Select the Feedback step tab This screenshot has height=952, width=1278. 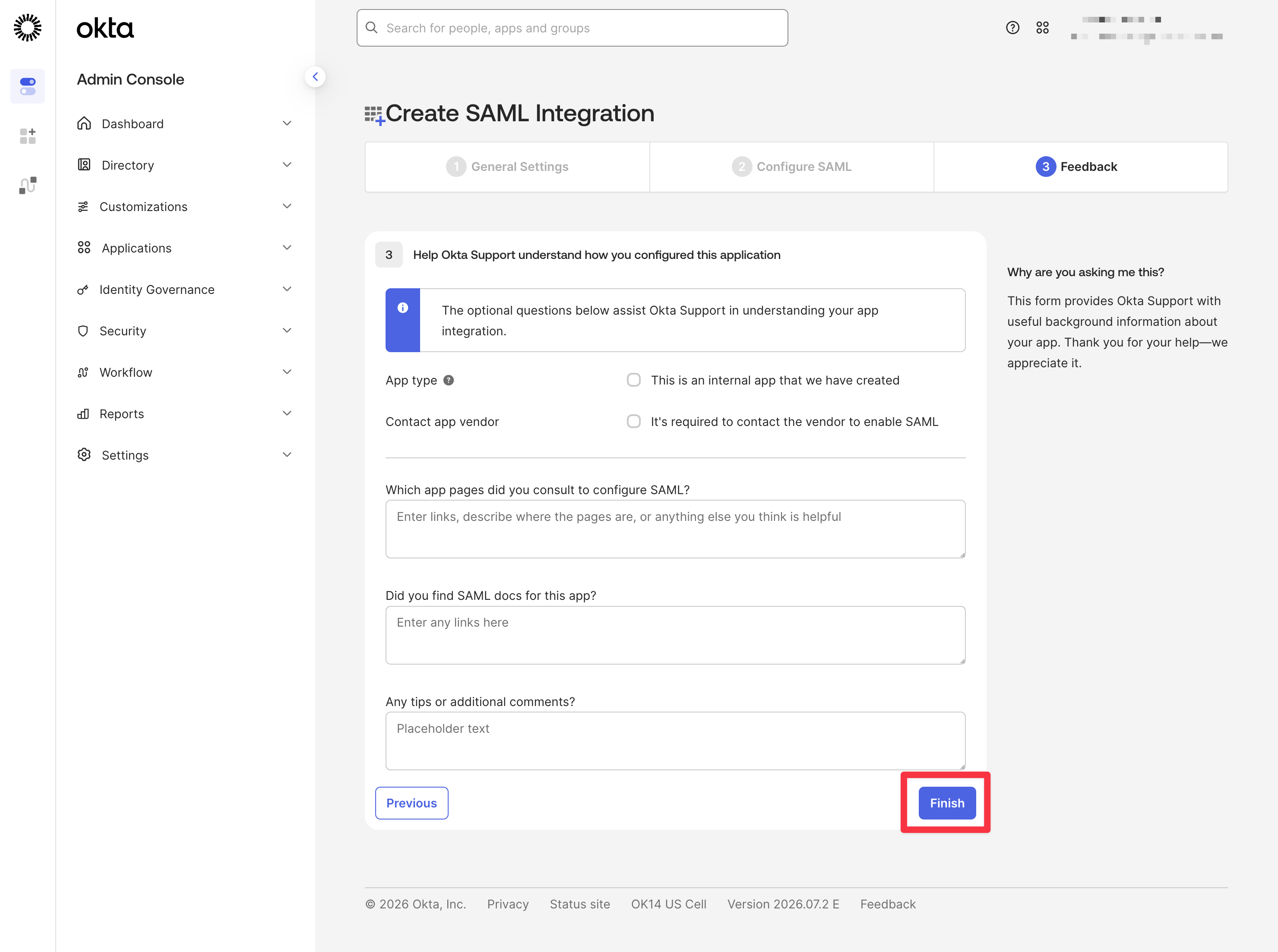(1080, 167)
